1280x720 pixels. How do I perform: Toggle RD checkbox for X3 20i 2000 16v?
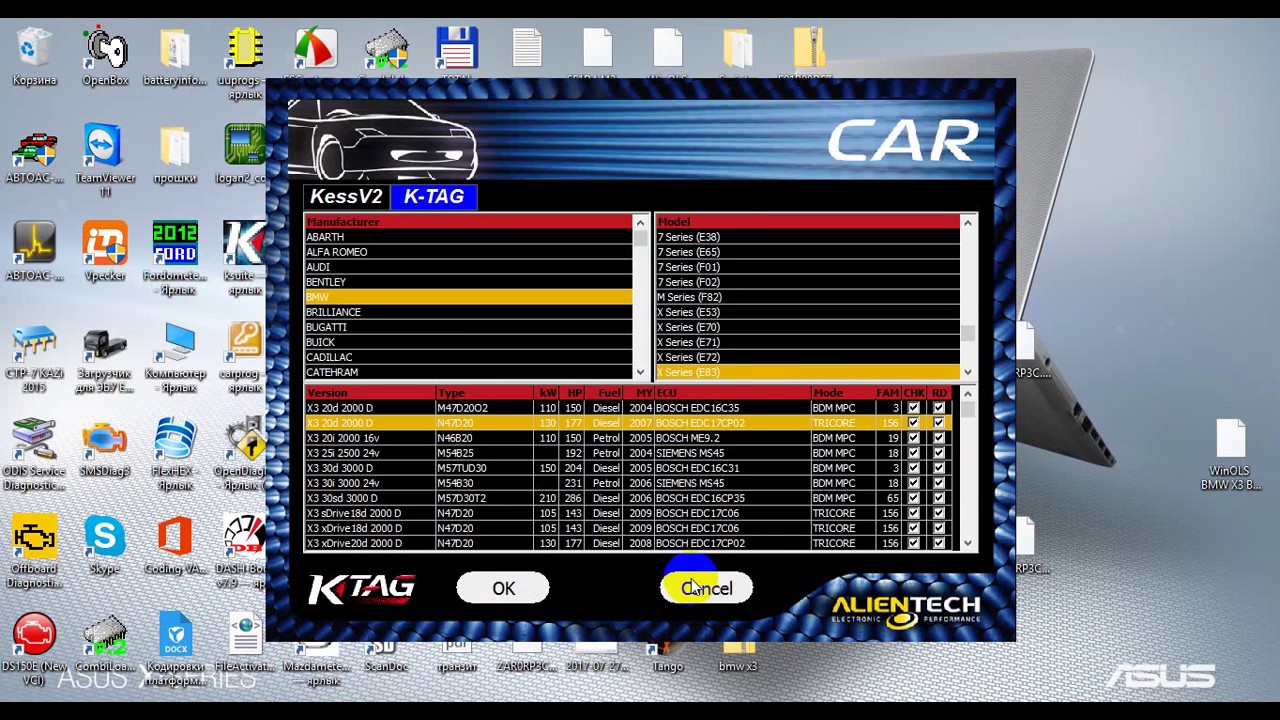click(938, 438)
